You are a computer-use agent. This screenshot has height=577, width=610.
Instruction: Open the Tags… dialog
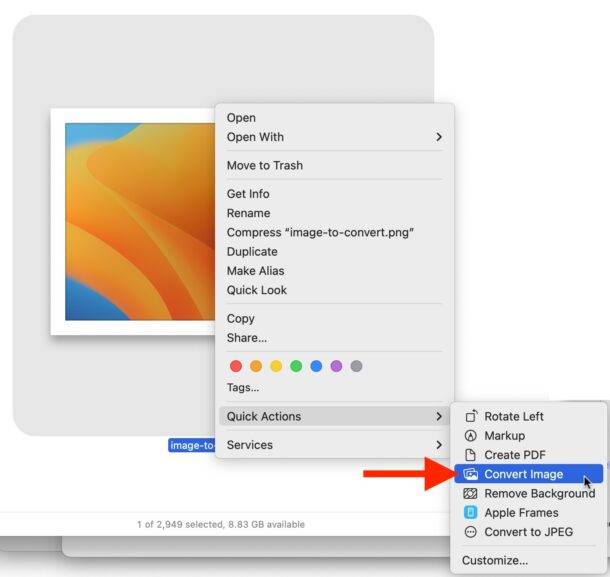(243, 388)
